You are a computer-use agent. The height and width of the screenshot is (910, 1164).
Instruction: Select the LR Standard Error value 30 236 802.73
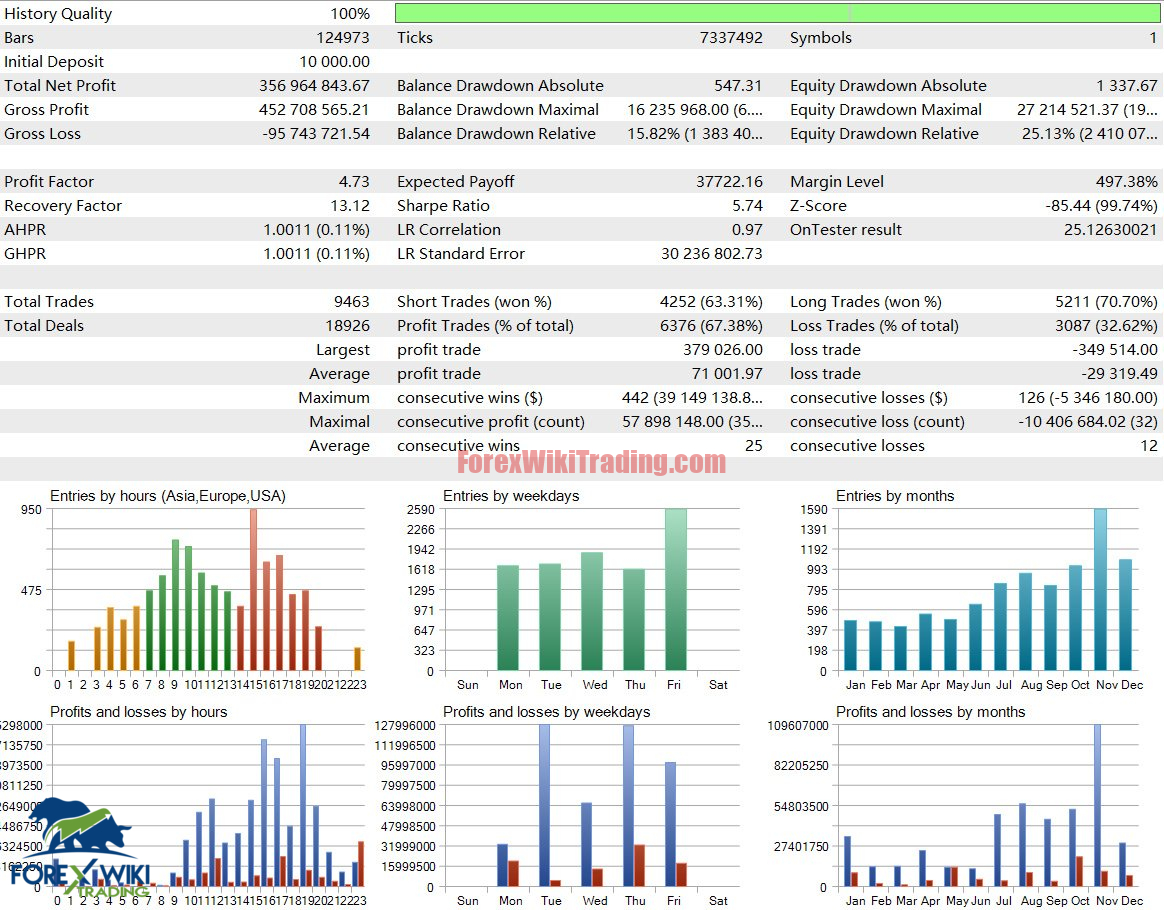[x=712, y=254]
